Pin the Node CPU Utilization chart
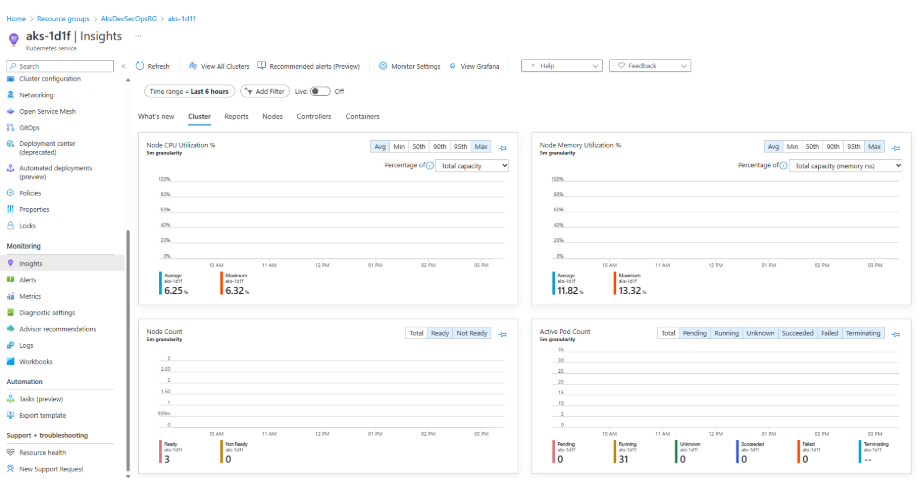Viewport: 922px width, 486px height. (x=503, y=148)
